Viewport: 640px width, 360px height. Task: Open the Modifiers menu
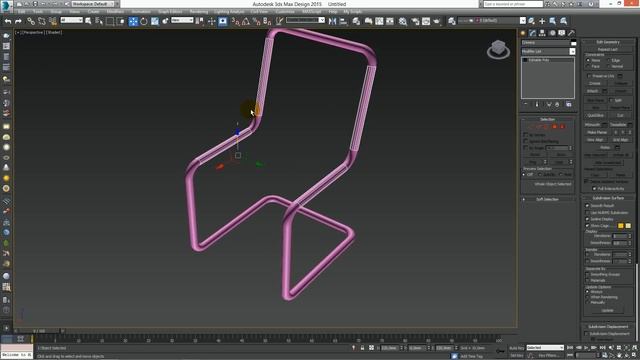click(x=115, y=12)
